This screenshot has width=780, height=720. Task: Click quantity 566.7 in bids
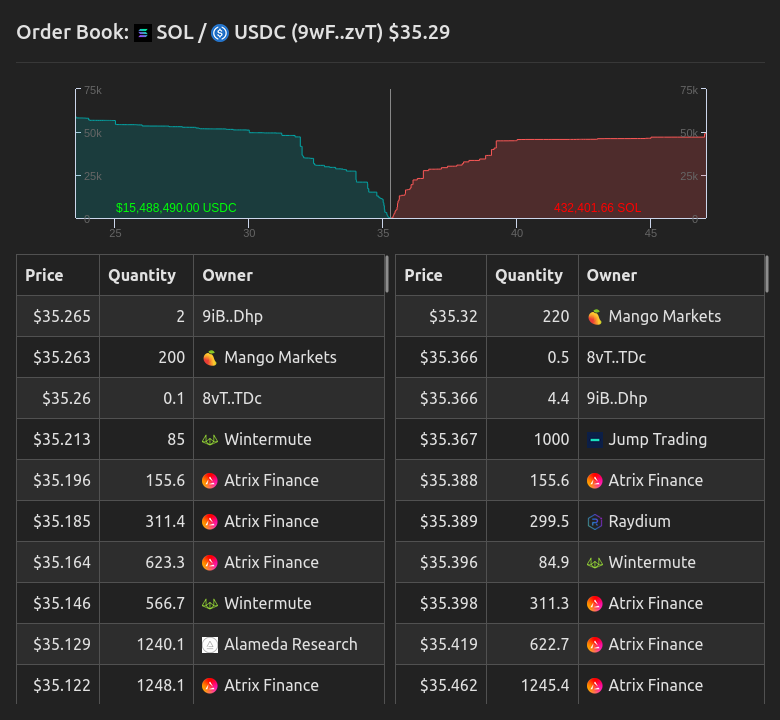tap(165, 604)
